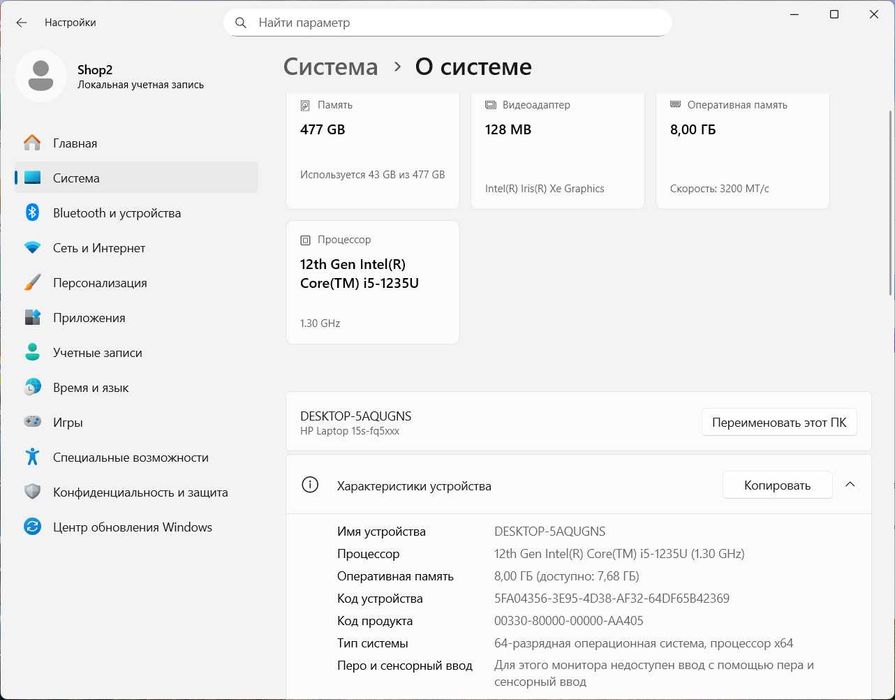Click Intel(R) Iris(R) Xe Graphics text

pos(545,188)
